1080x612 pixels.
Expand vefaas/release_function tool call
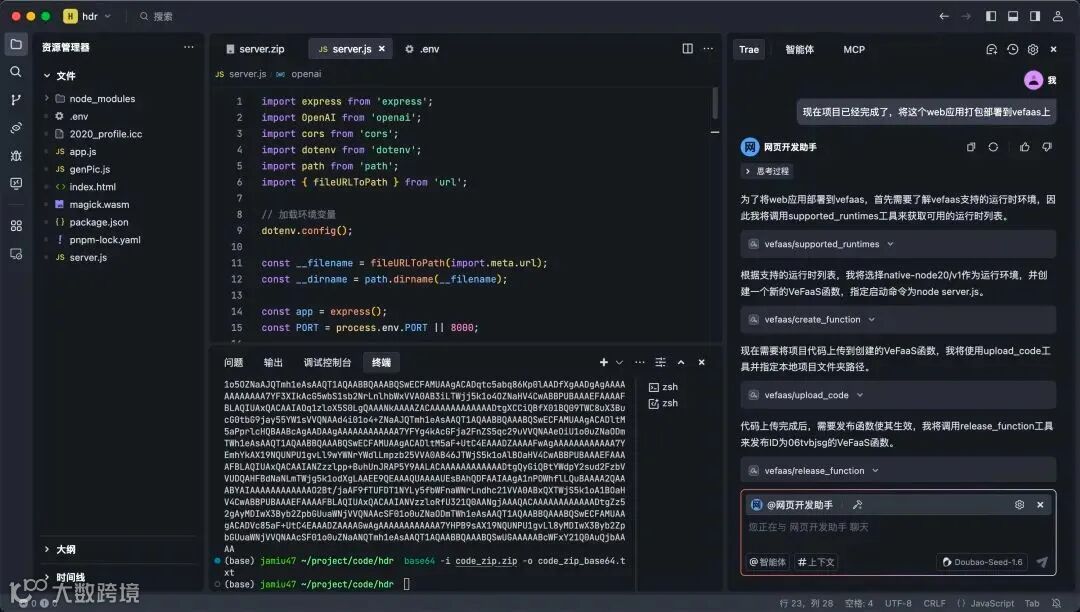click(897, 471)
